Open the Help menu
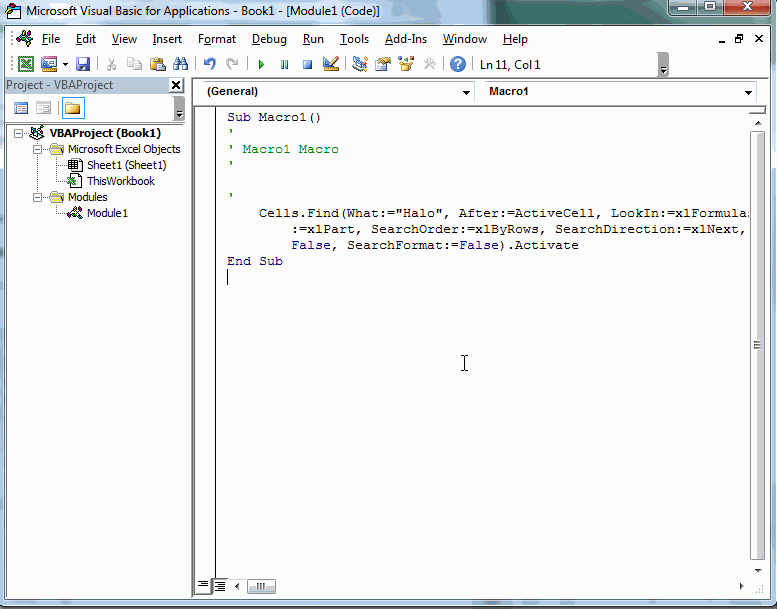This screenshot has width=777, height=609. (x=515, y=39)
